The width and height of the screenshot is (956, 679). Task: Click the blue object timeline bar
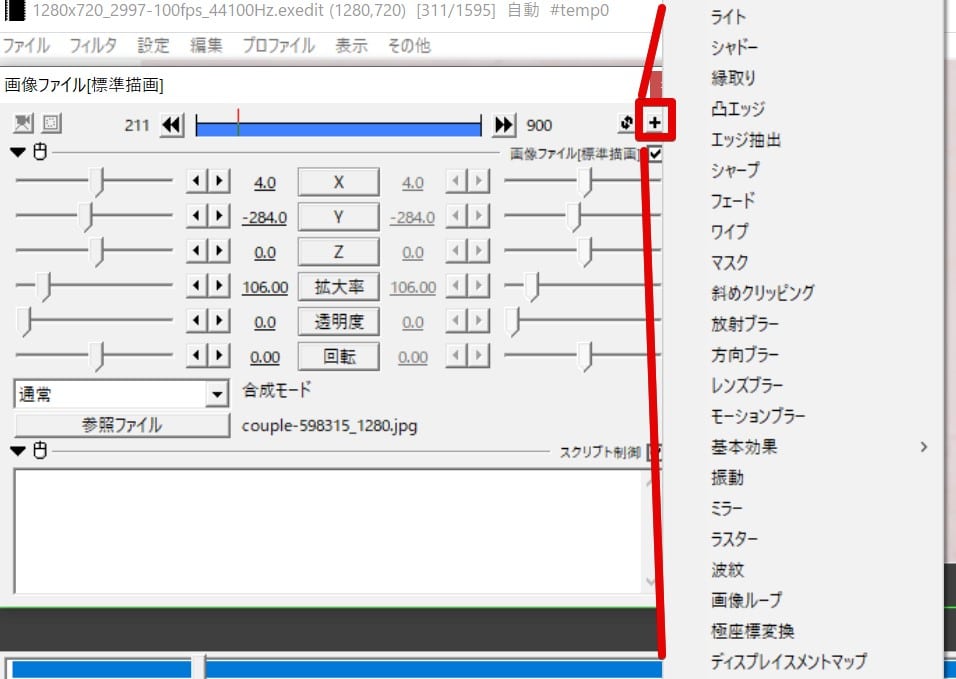[x=338, y=129]
